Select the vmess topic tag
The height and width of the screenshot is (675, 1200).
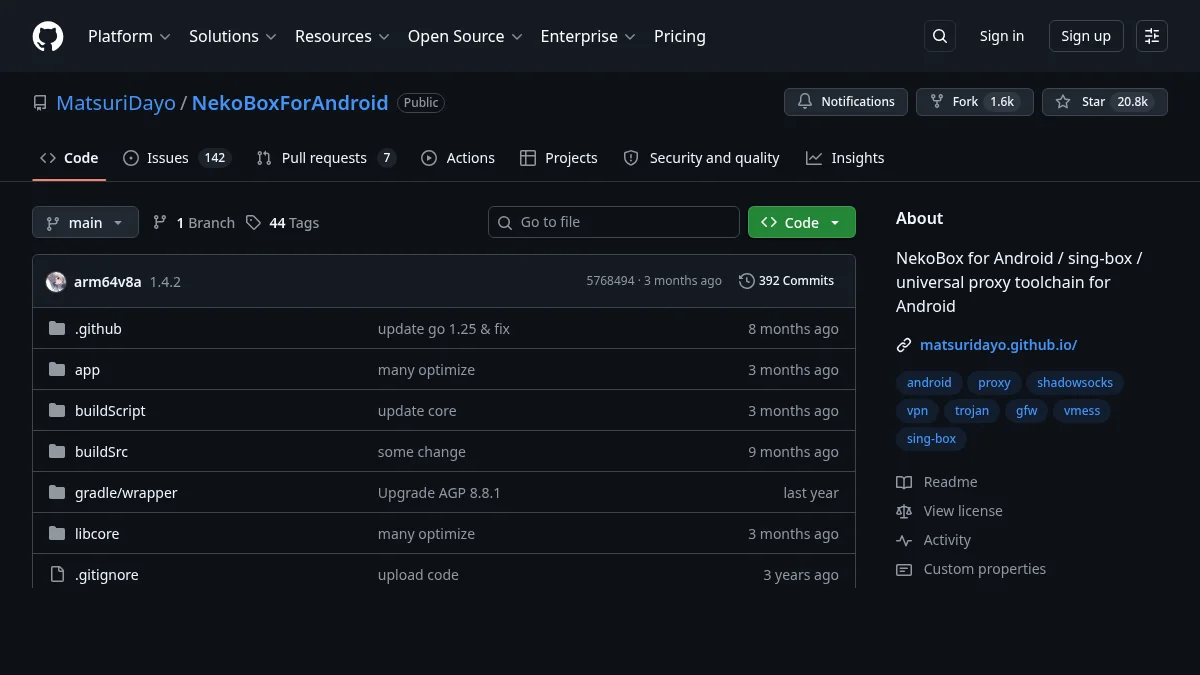click(1082, 411)
